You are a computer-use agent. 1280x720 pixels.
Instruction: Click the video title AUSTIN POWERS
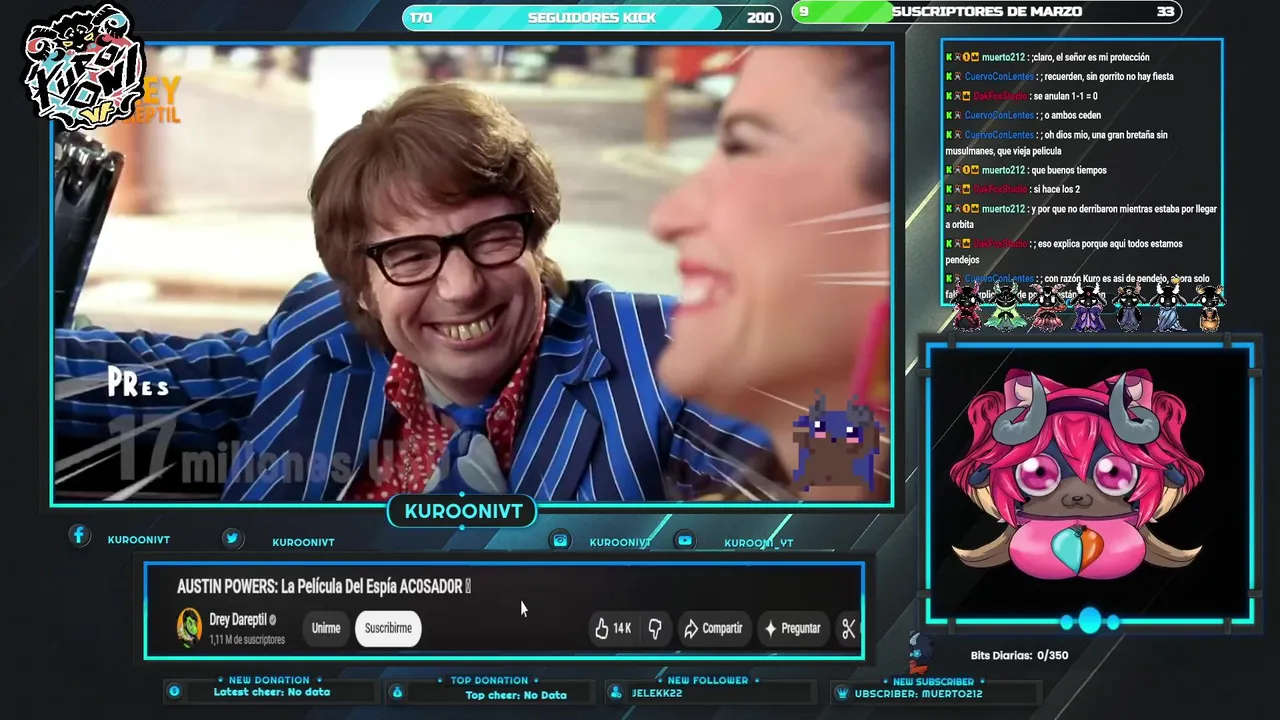point(324,586)
